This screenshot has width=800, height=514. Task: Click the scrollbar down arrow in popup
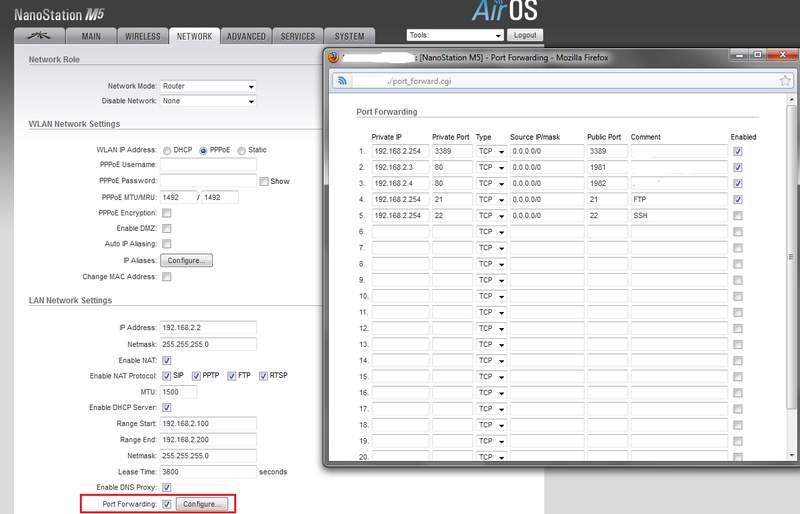[791, 455]
